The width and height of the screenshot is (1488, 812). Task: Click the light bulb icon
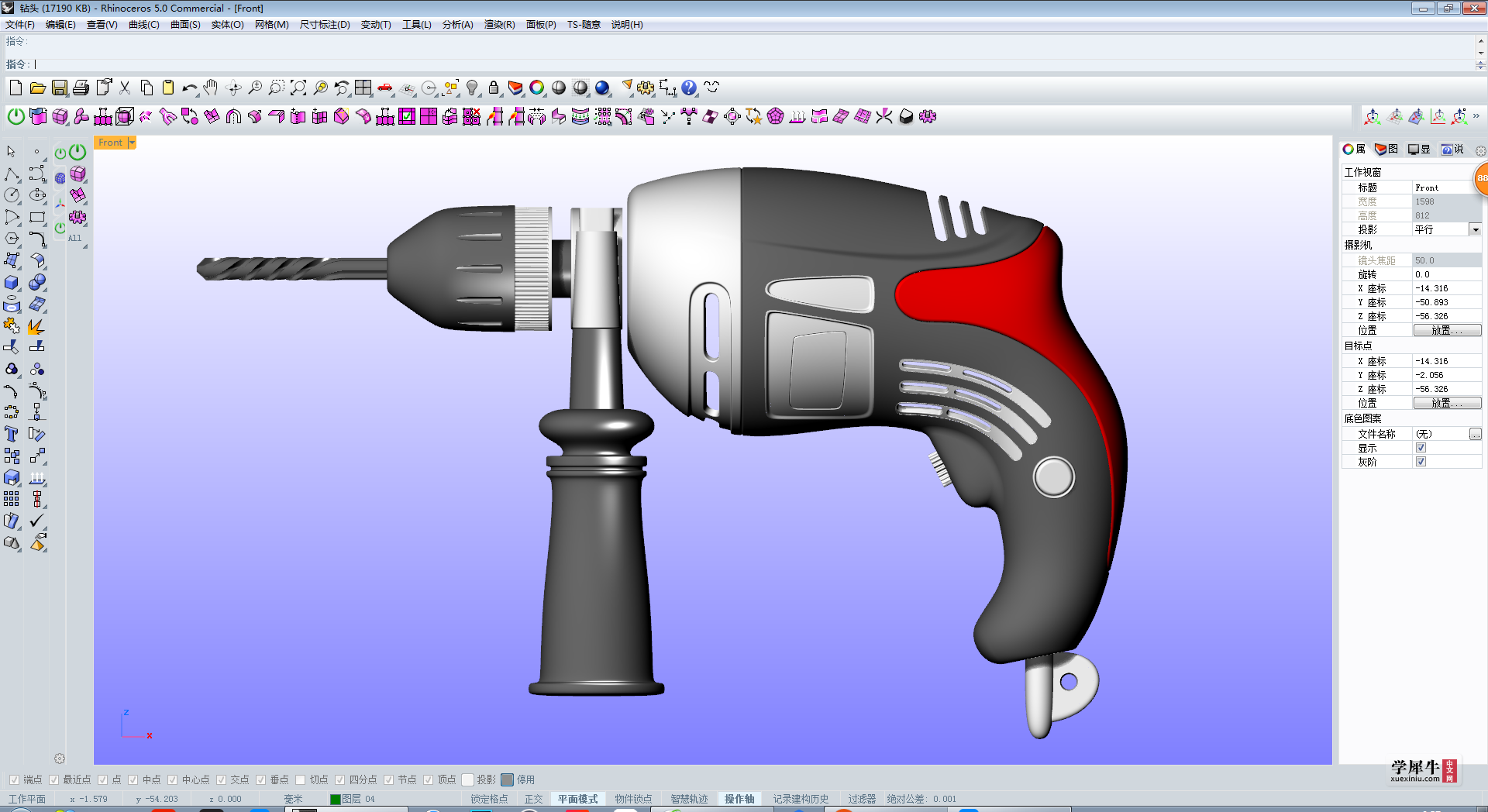coord(472,88)
